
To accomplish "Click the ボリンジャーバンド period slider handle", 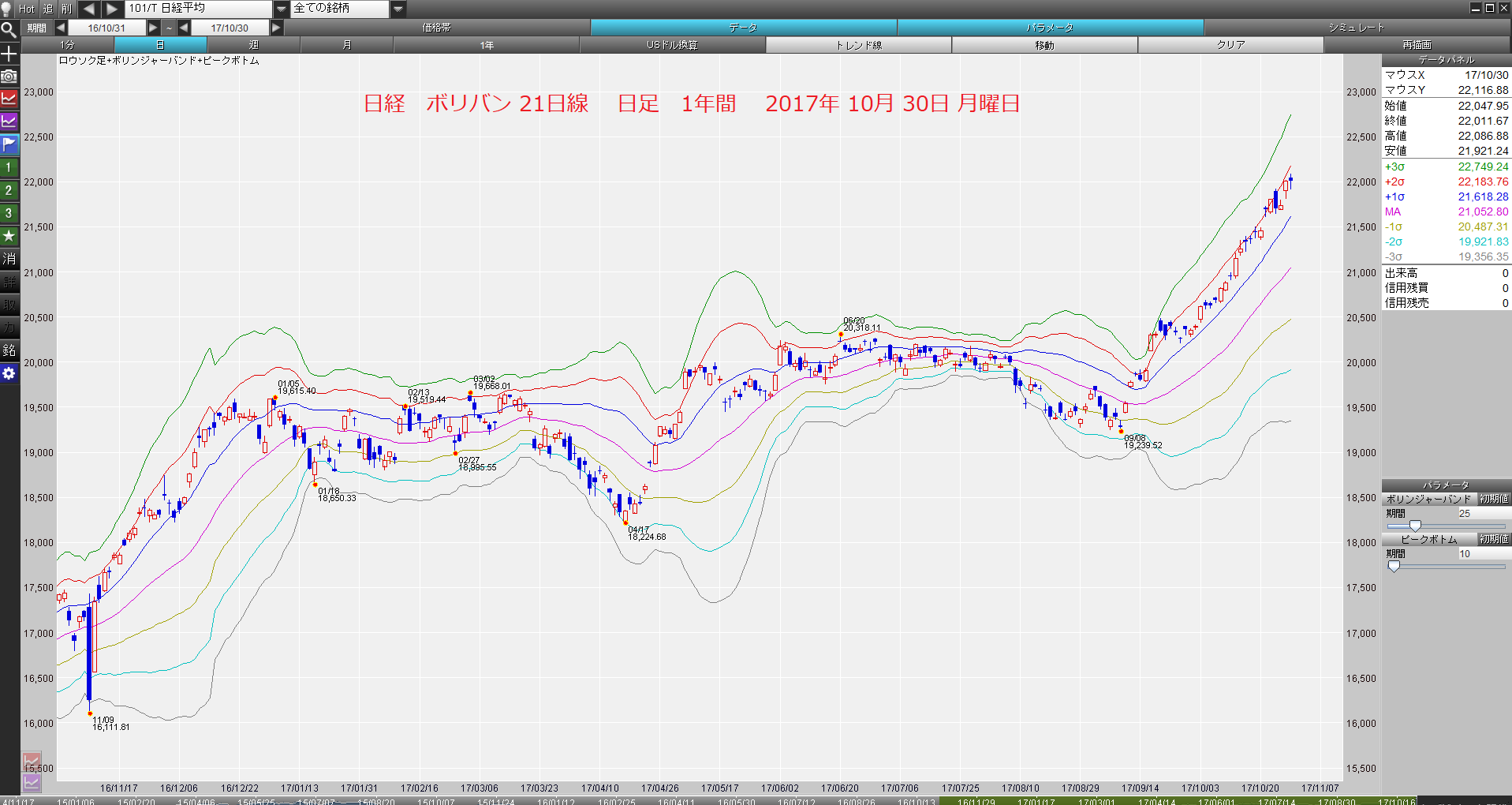I will 1415,526.
